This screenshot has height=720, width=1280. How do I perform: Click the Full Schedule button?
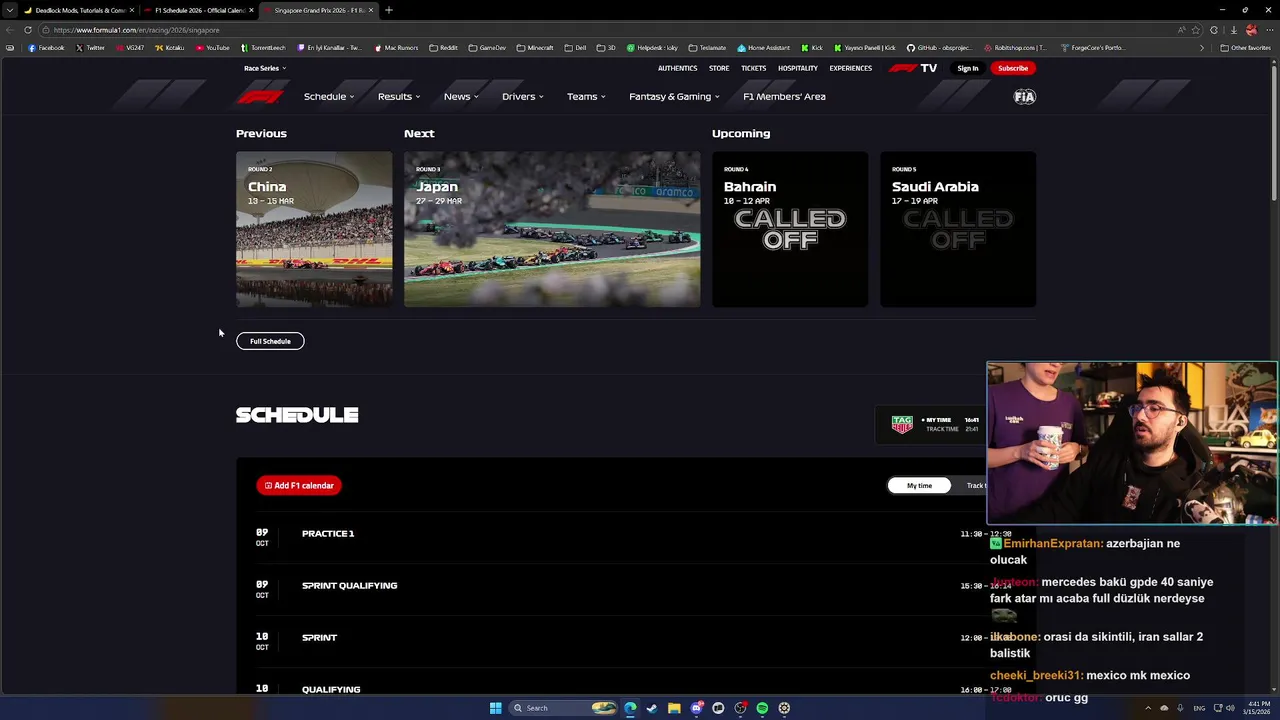[270, 341]
